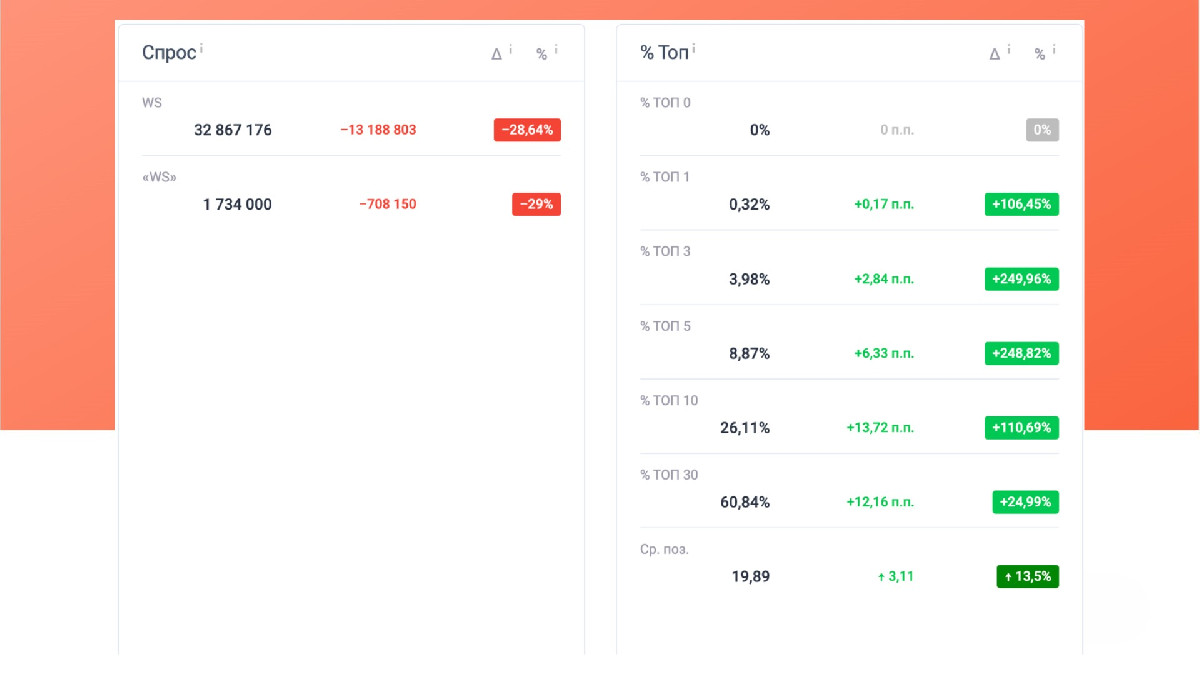
Task: Click the red −29% badge for «WS»
Action: 536,204
